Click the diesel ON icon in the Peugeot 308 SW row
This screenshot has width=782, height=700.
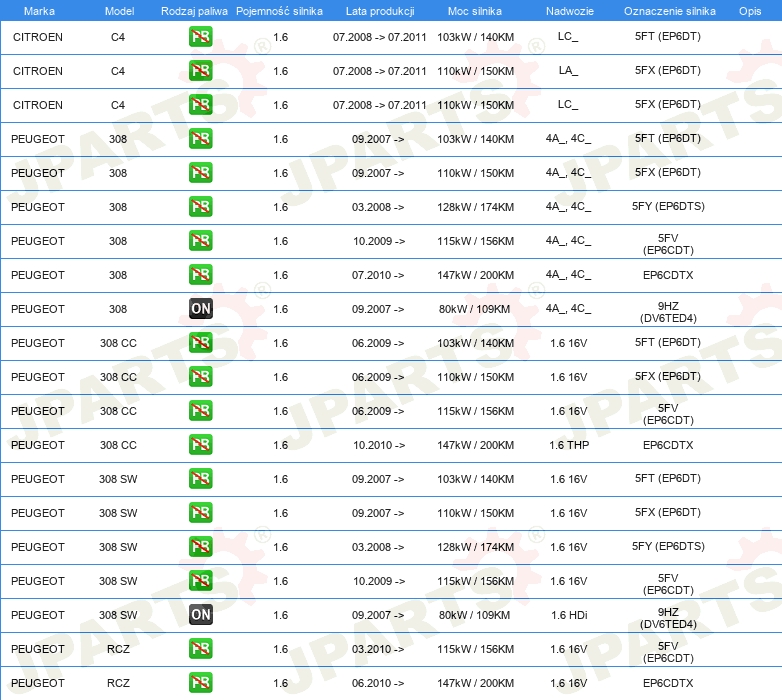coord(200,615)
